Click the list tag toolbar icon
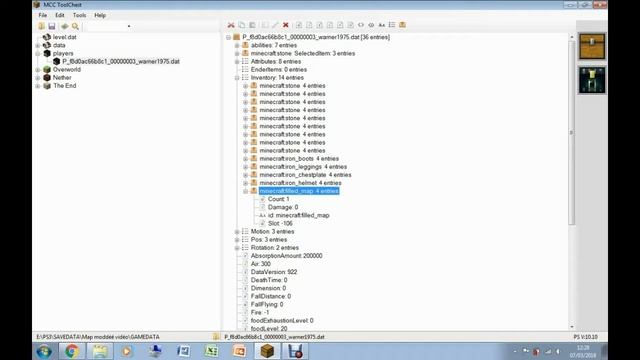The image size is (640, 360). [x=392, y=25]
